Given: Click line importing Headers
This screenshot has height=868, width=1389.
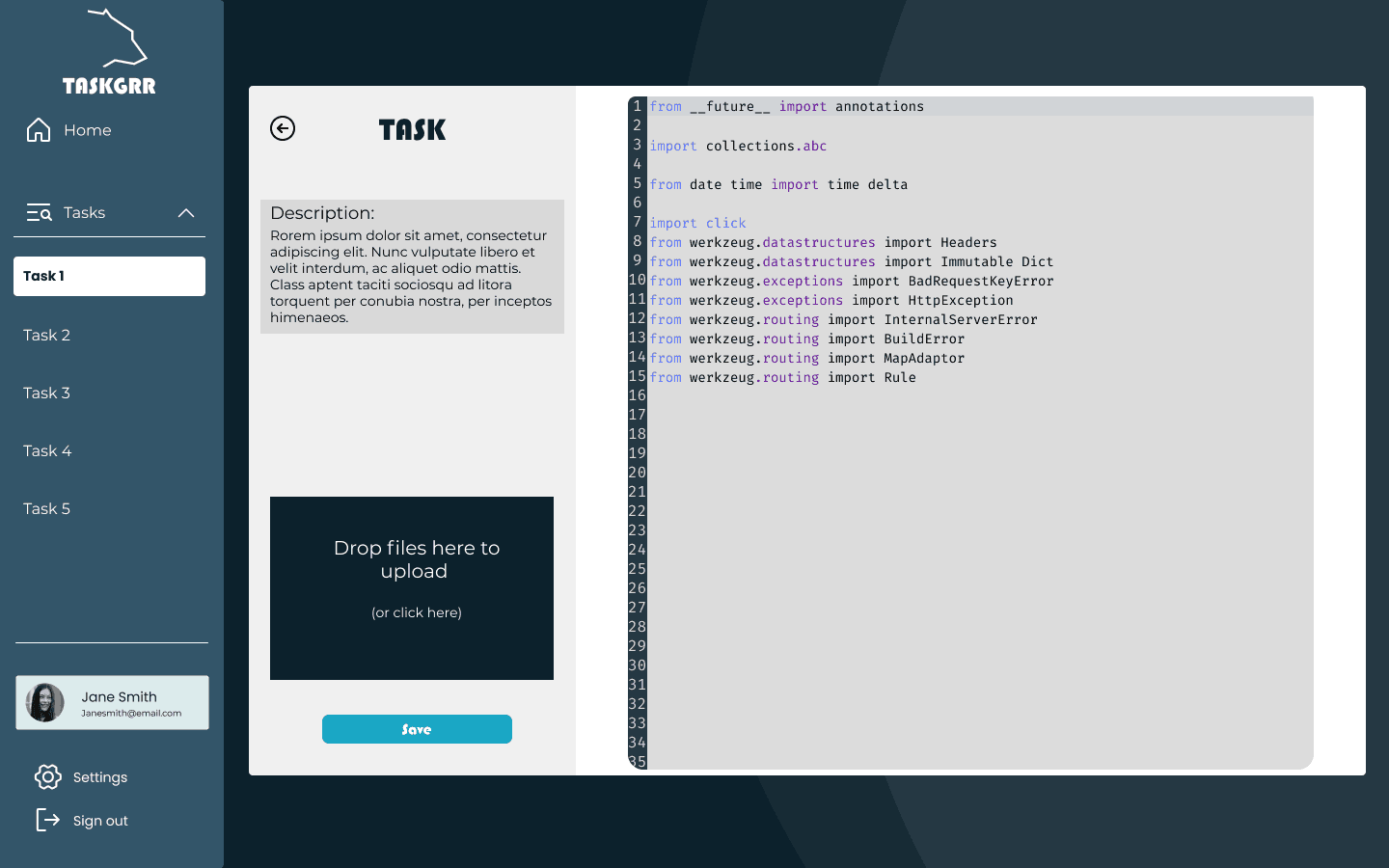Looking at the screenshot, I should [x=824, y=242].
